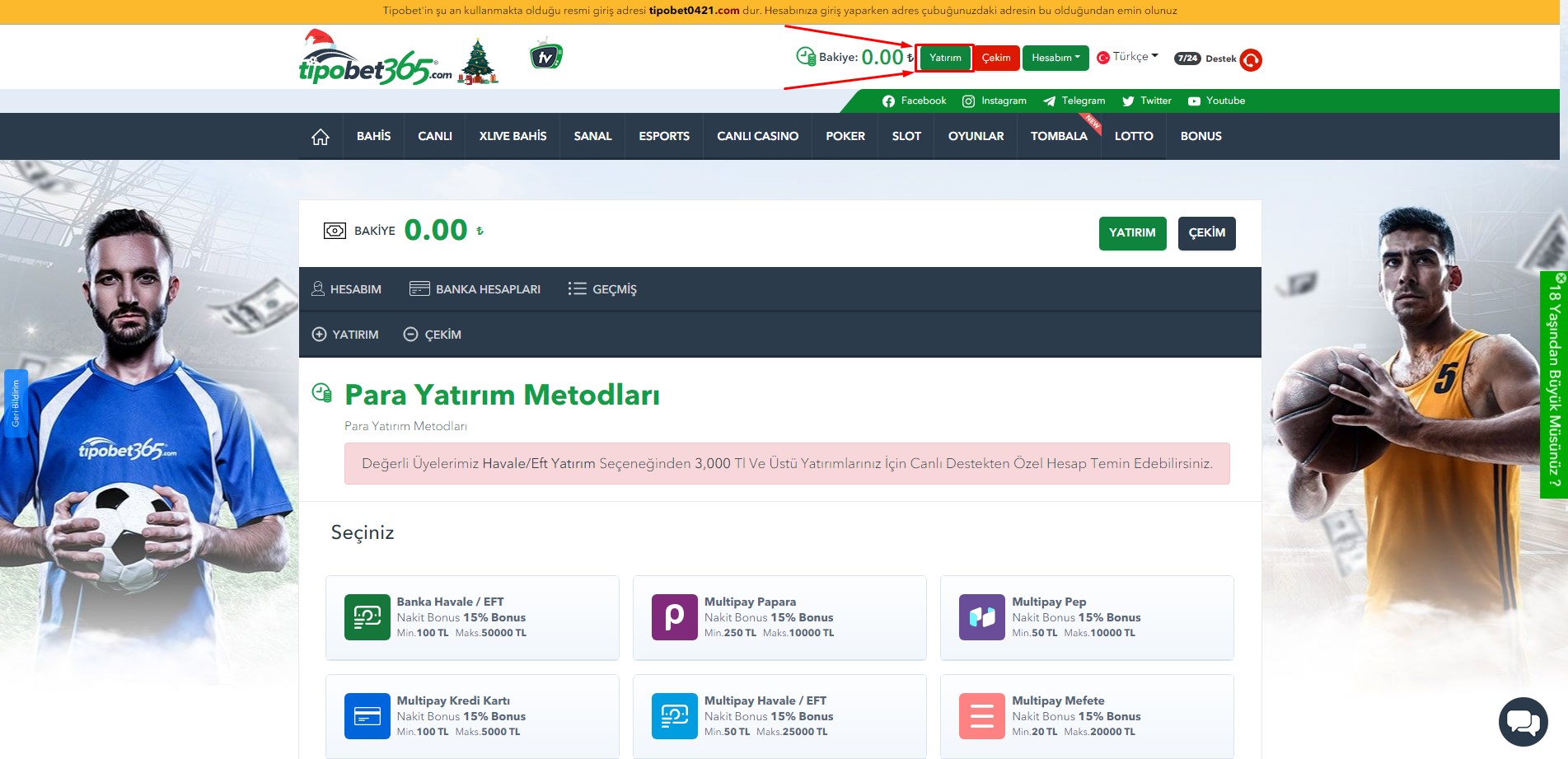Image resolution: width=1568 pixels, height=759 pixels.
Task: Click the Multipay Mefete pink icon
Action: 982,716
